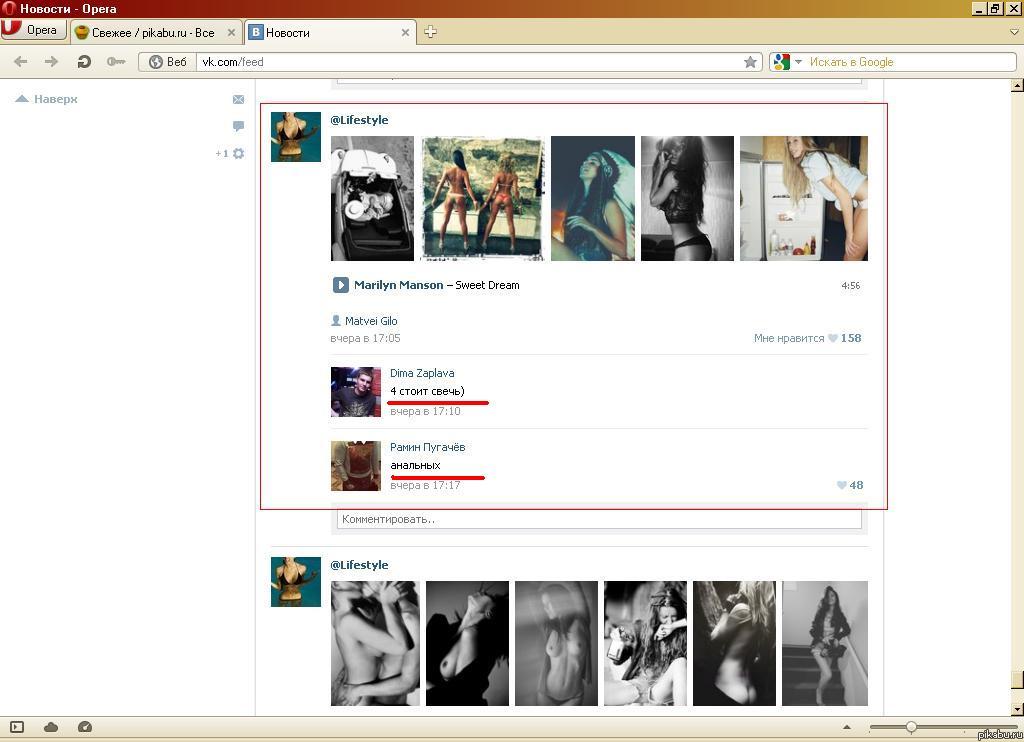Screen dimensions: 1024x742
Task: Reload the page with refresh icon
Action: 84,62
